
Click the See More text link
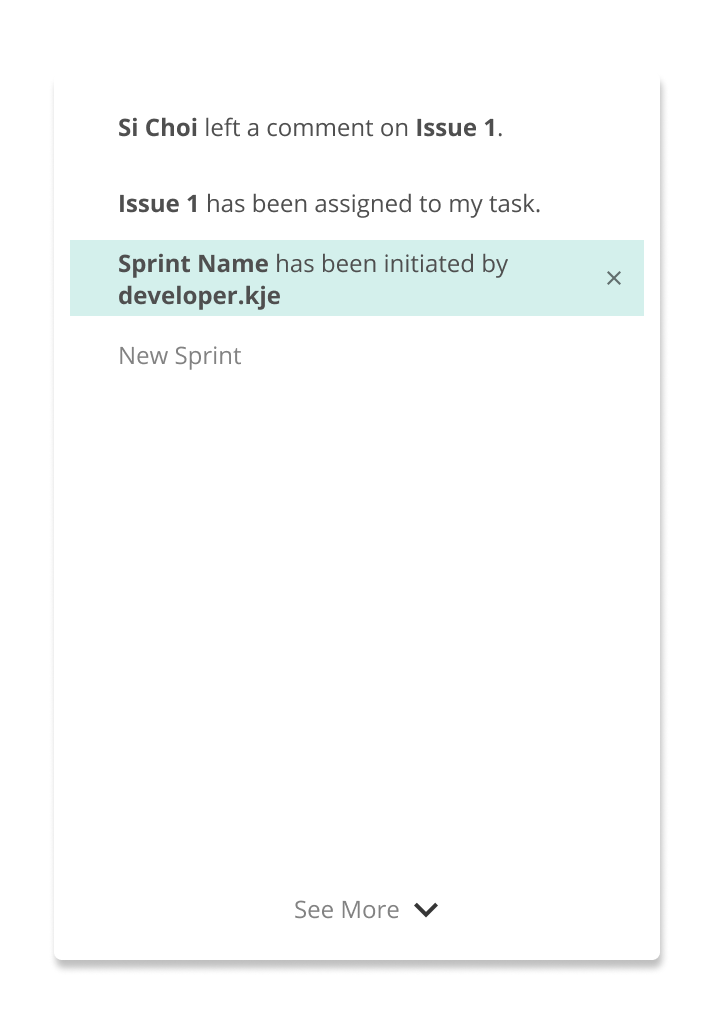346,909
